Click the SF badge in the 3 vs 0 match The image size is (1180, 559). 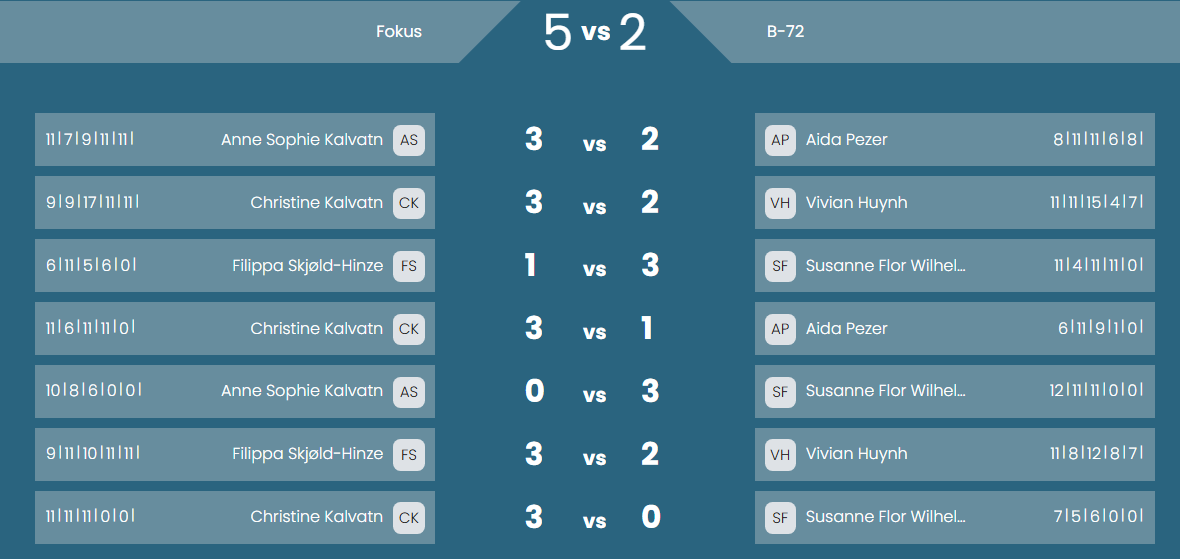(x=780, y=518)
